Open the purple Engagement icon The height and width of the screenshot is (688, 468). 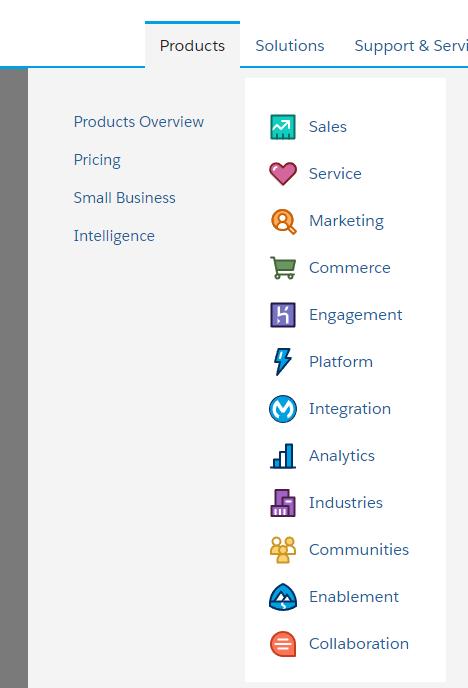pos(283,315)
